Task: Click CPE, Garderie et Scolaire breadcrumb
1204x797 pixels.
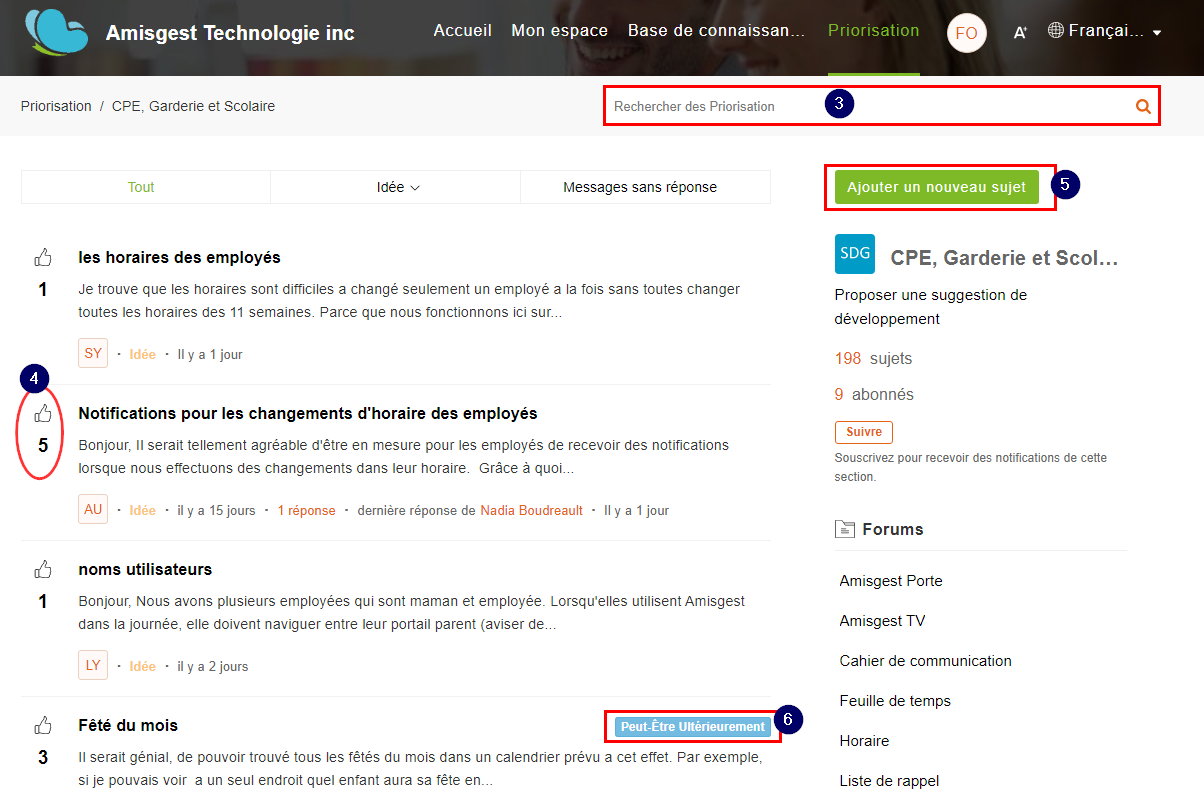Action: pos(193,106)
